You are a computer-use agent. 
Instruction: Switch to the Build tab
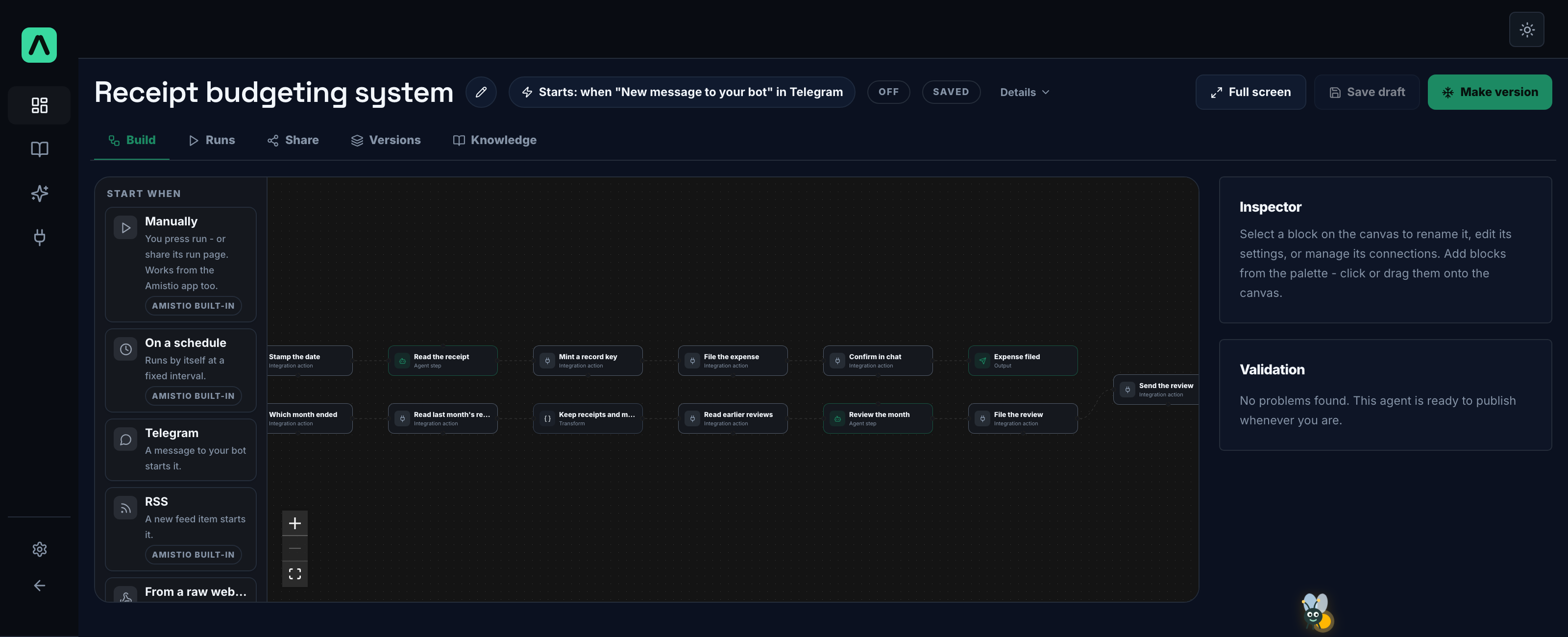click(131, 140)
